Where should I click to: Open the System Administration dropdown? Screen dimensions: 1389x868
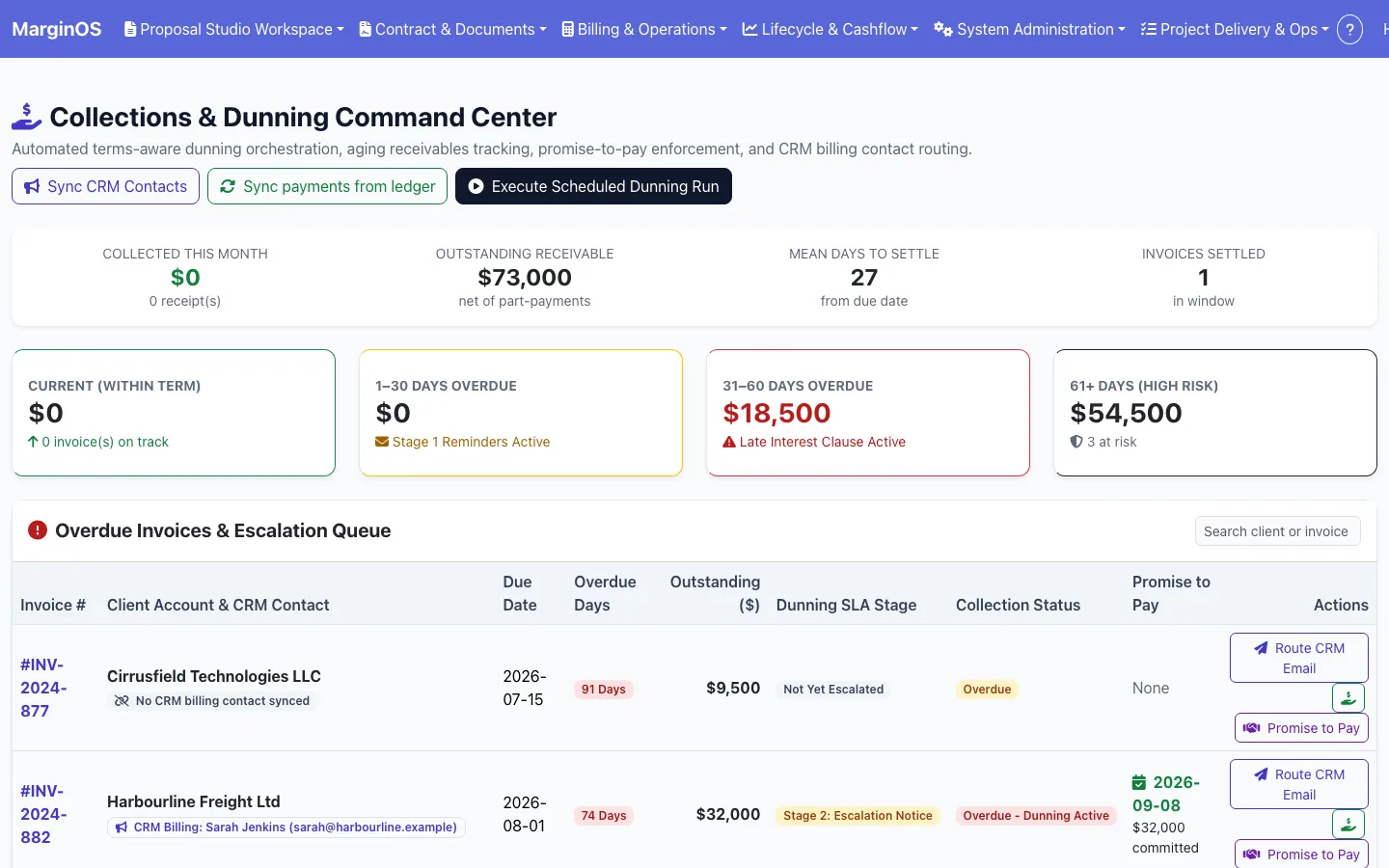point(1029,29)
